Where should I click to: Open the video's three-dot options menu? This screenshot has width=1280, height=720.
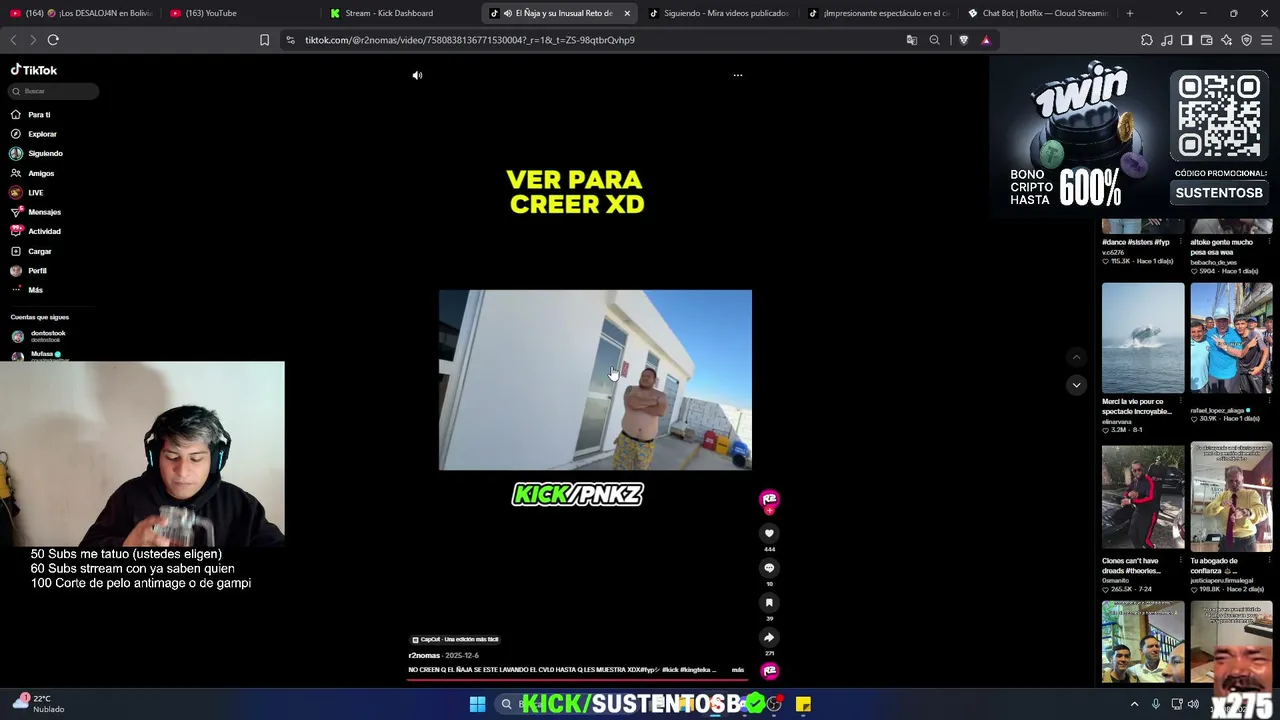coord(738,75)
